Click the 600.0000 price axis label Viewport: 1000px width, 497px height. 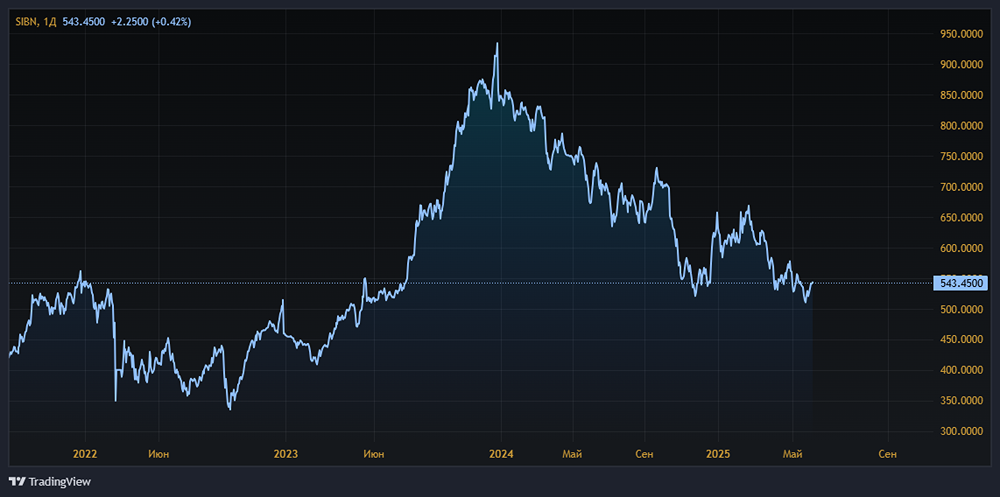(963, 248)
